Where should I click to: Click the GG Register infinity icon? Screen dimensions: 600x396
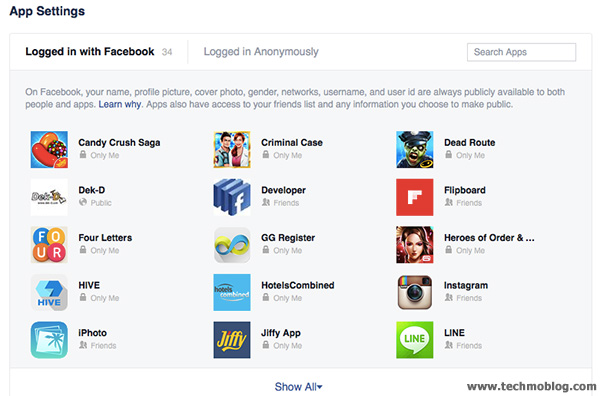(232, 245)
